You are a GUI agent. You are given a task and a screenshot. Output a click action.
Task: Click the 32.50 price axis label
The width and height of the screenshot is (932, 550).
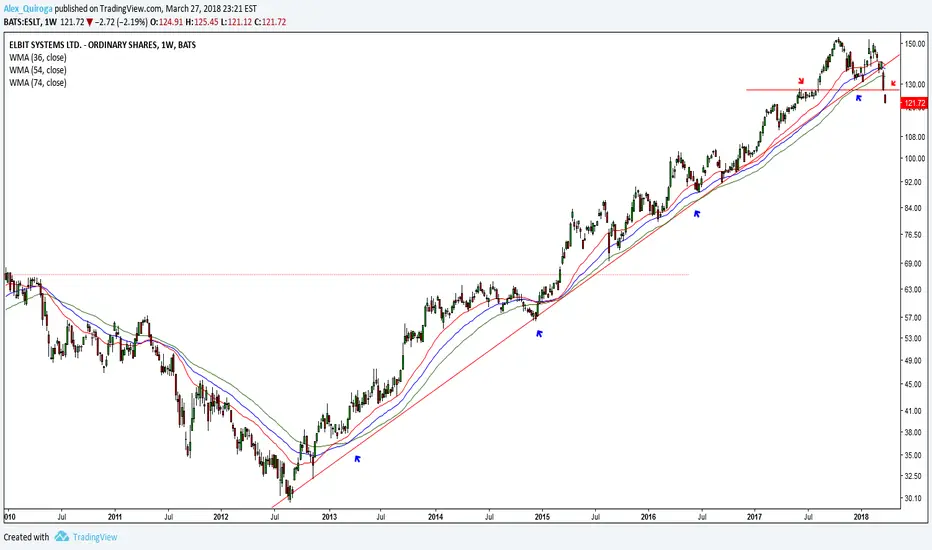tap(915, 476)
